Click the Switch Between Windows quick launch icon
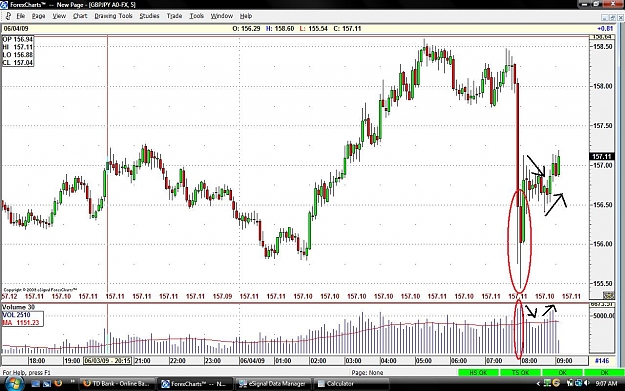The height and width of the screenshot is (391, 625). tap(47, 384)
